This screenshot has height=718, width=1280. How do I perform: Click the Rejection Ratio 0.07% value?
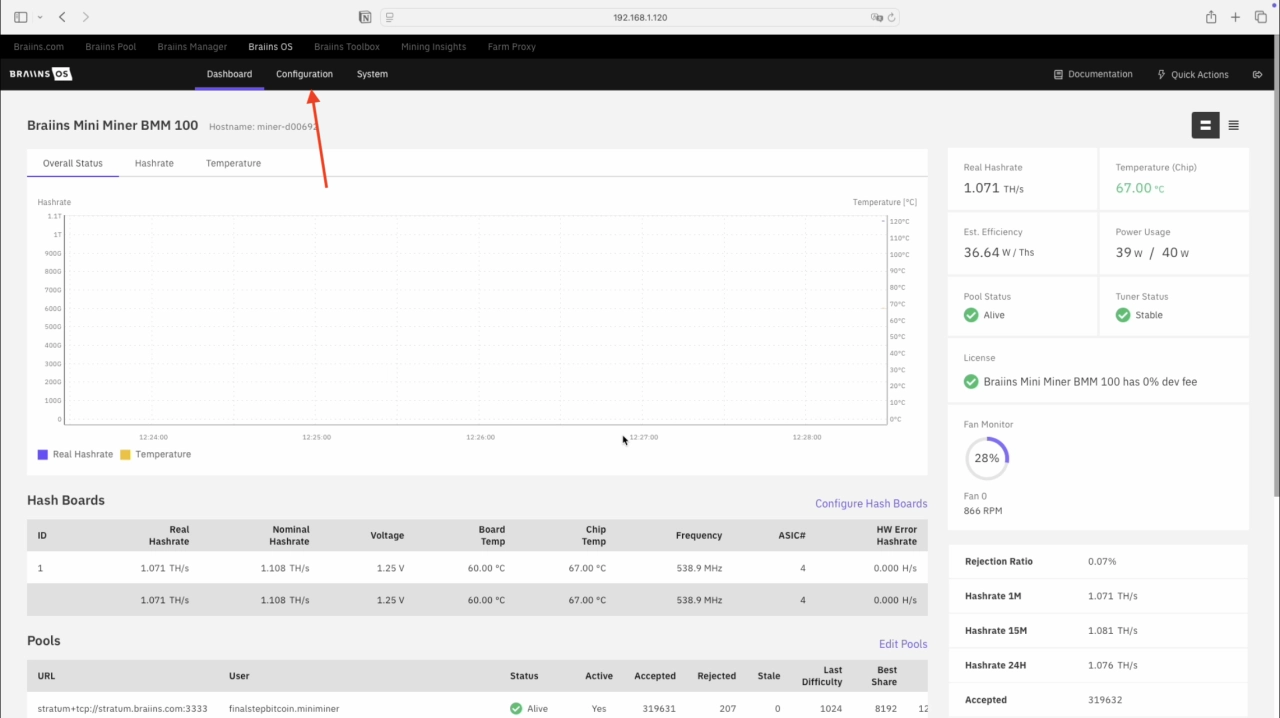[x=1102, y=562]
